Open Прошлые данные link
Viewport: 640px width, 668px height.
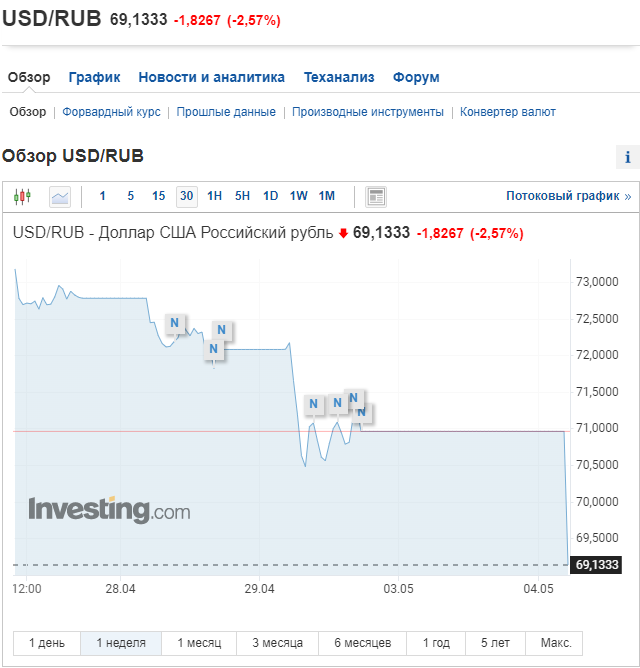point(226,112)
